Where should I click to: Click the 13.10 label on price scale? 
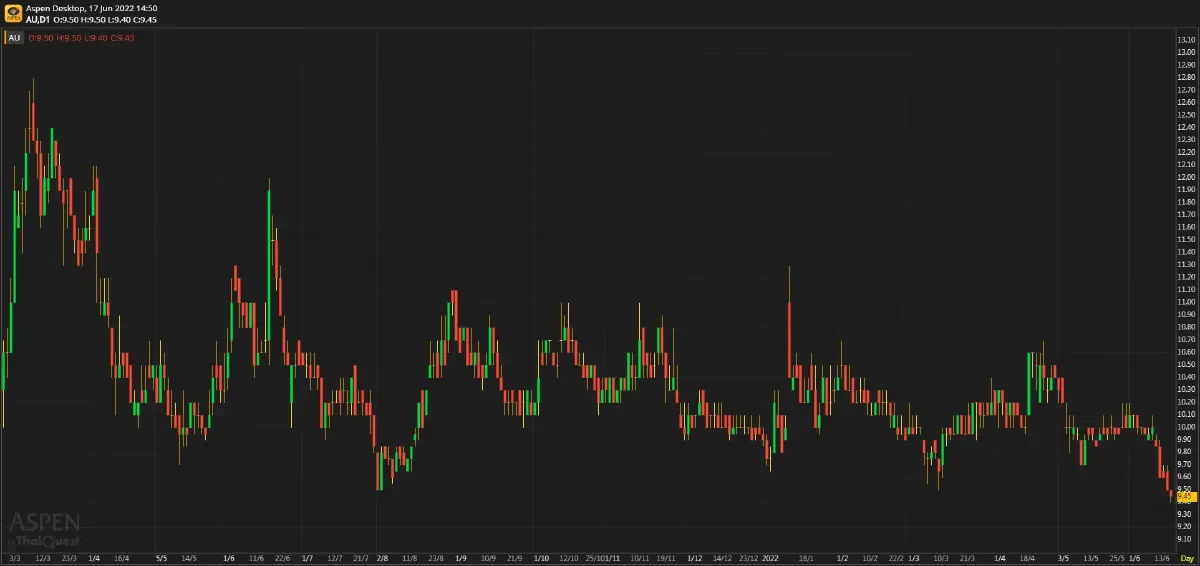click(1186, 40)
